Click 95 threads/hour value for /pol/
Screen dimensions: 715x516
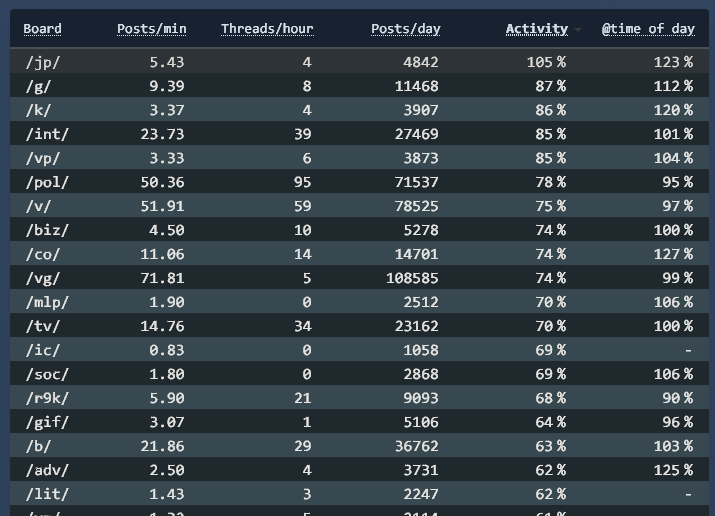tap(302, 182)
